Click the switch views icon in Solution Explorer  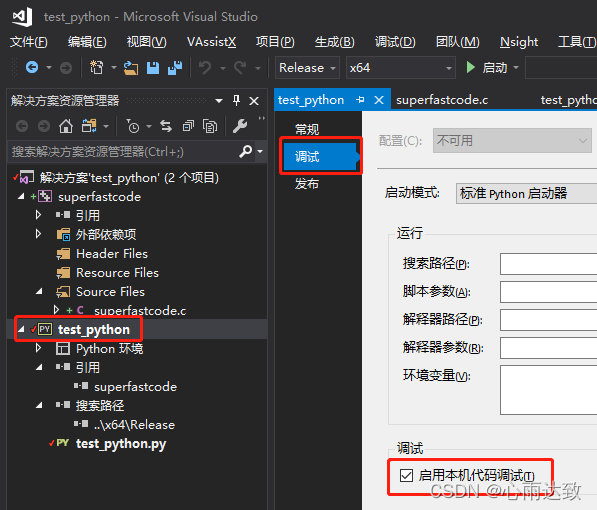[89, 126]
